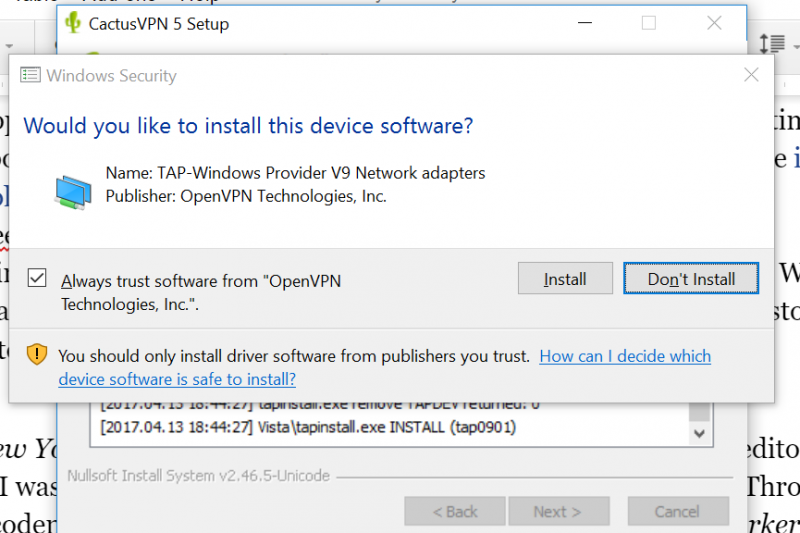Click the Nullsoft Install System version text
Image resolution: width=800 pixels, height=533 pixels.
point(198,476)
